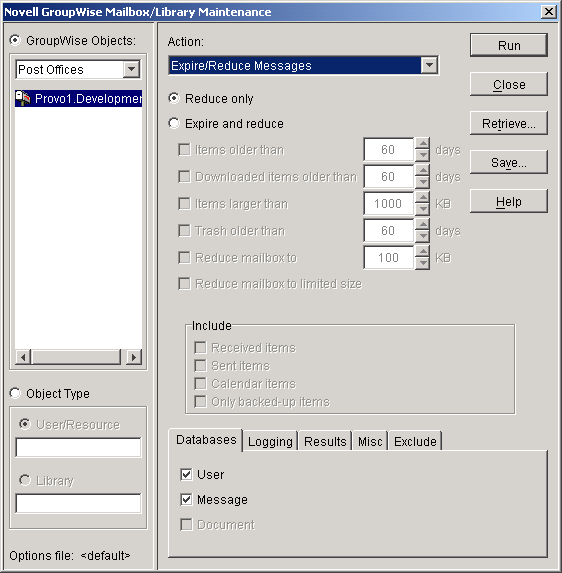The image size is (562, 573).
Task: Check Items larger than option
Action: pyautogui.click(x=184, y=204)
